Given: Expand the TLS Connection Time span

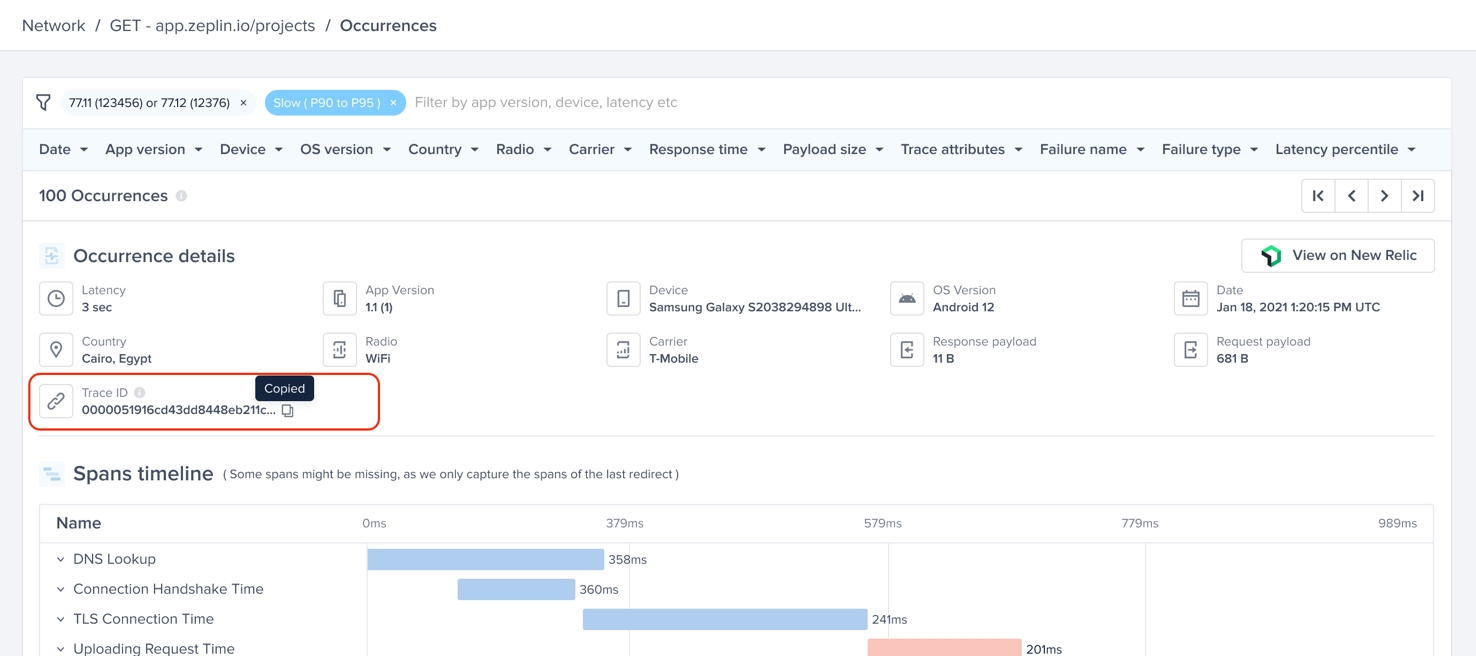Looking at the screenshot, I should tap(61, 619).
